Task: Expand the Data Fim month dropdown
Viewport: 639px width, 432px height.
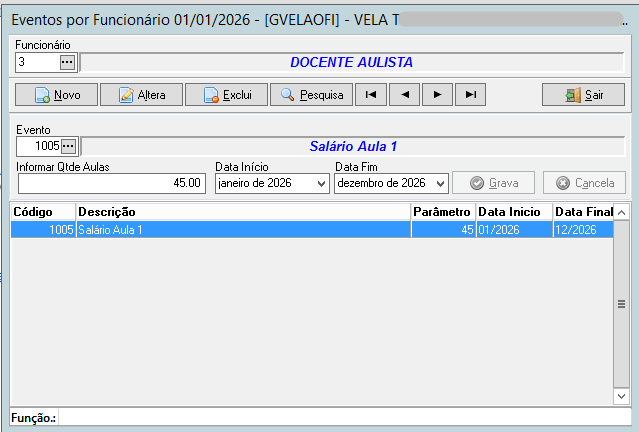Action: click(440, 183)
